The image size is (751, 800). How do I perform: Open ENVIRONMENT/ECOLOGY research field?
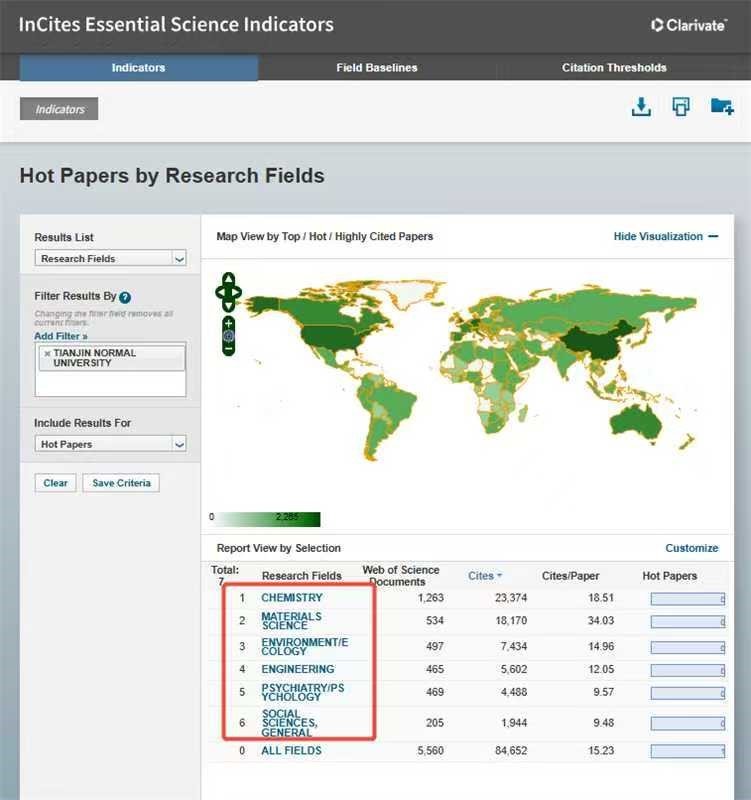[305, 646]
